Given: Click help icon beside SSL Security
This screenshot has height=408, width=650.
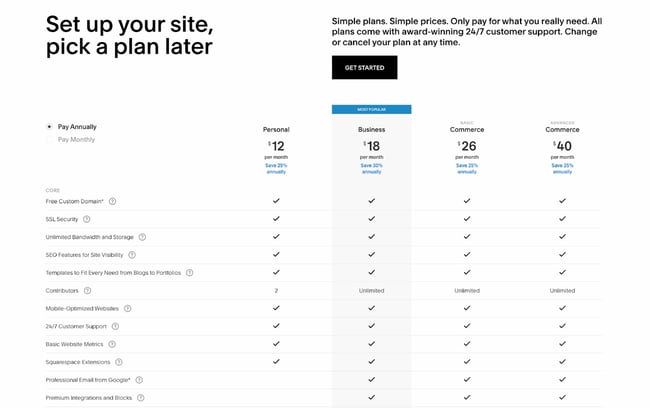Looking at the screenshot, I should [x=87, y=219].
